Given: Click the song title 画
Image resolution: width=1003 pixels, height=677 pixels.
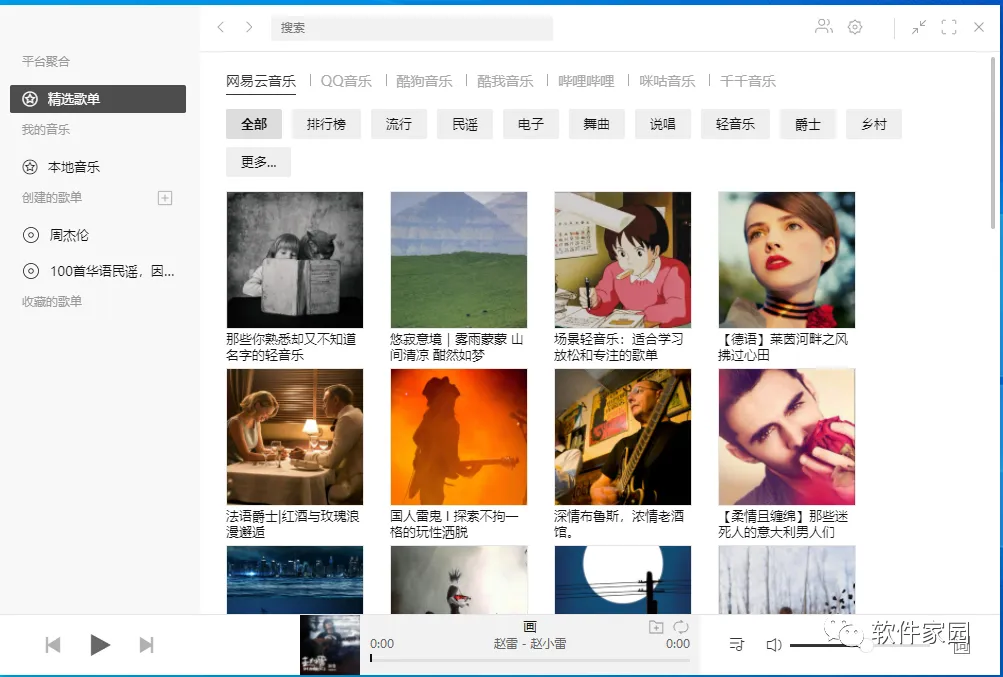Looking at the screenshot, I should click(x=530, y=627).
